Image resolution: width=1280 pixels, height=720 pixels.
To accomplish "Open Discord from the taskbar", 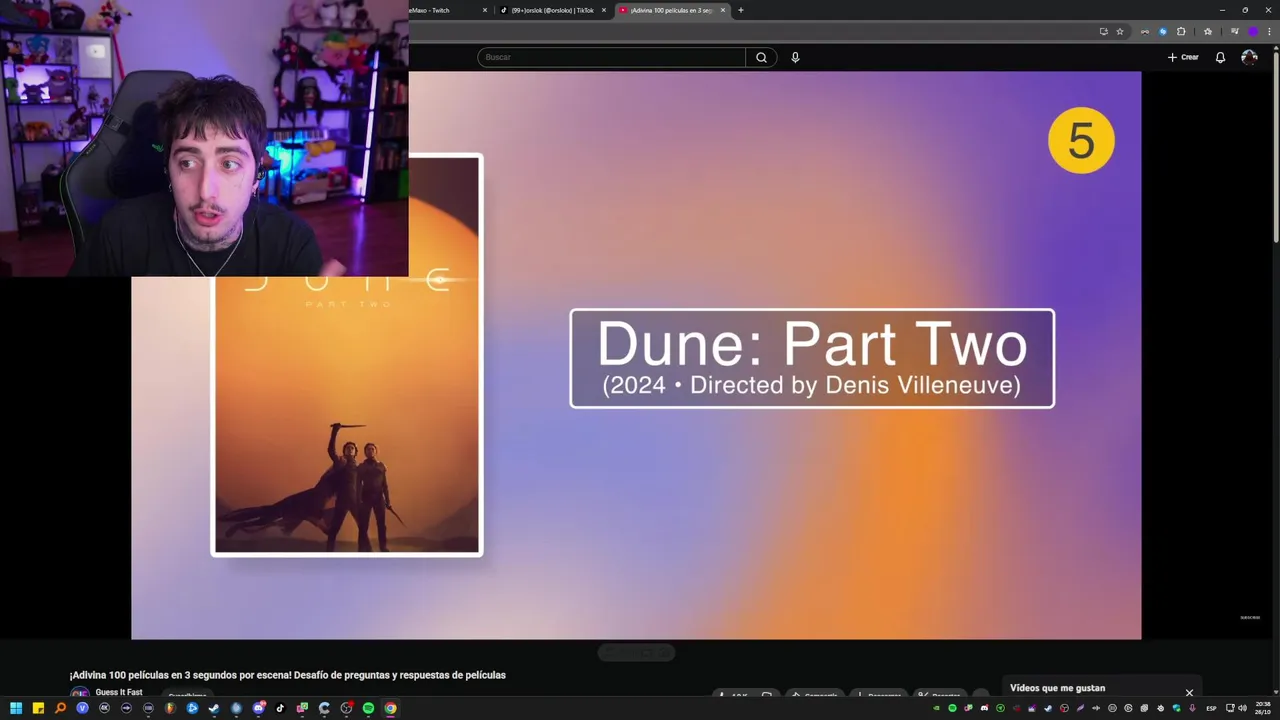I will coord(258,708).
